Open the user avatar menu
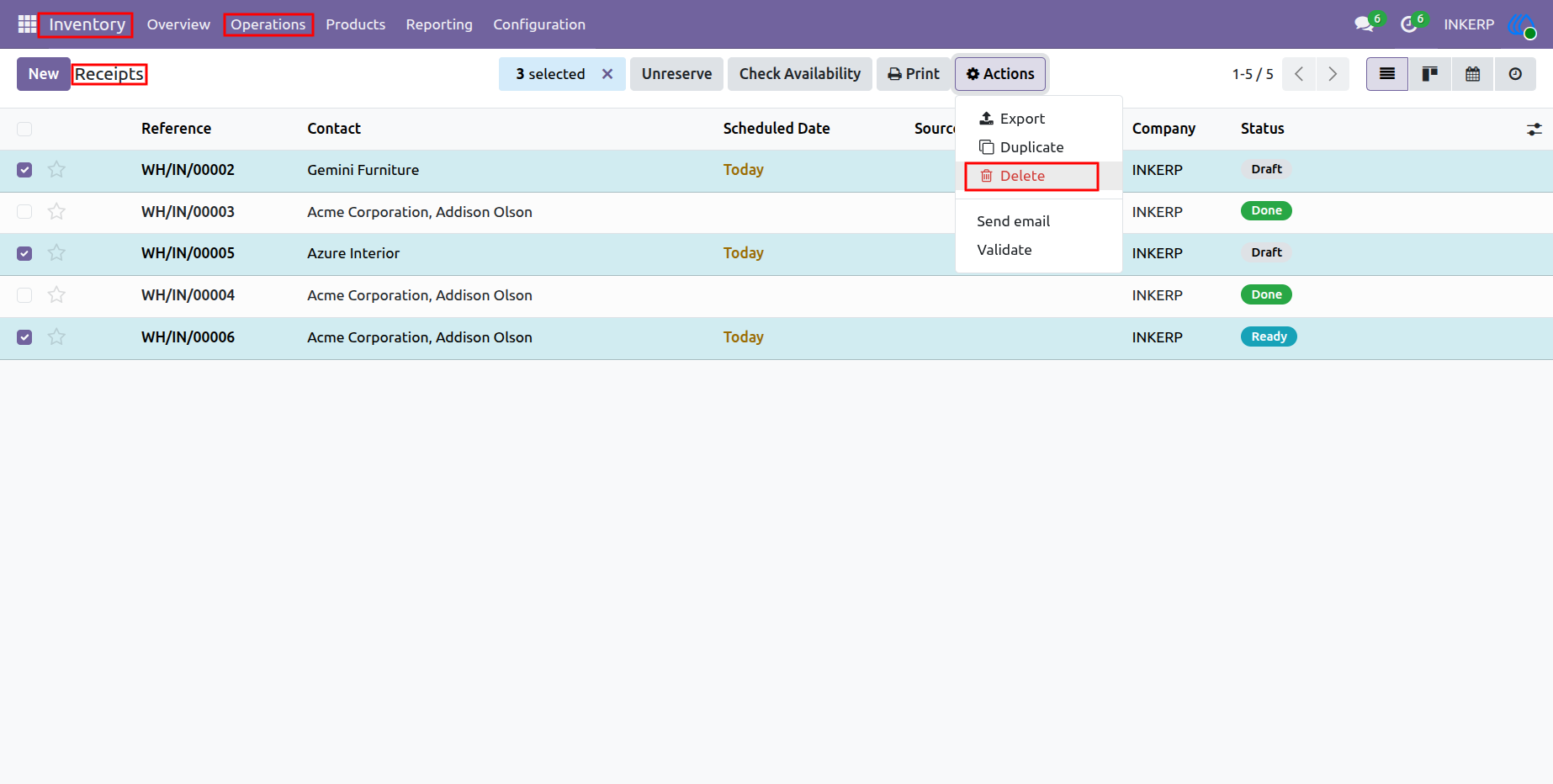Viewport: 1553px width, 784px height. pyautogui.click(x=1522, y=24)
